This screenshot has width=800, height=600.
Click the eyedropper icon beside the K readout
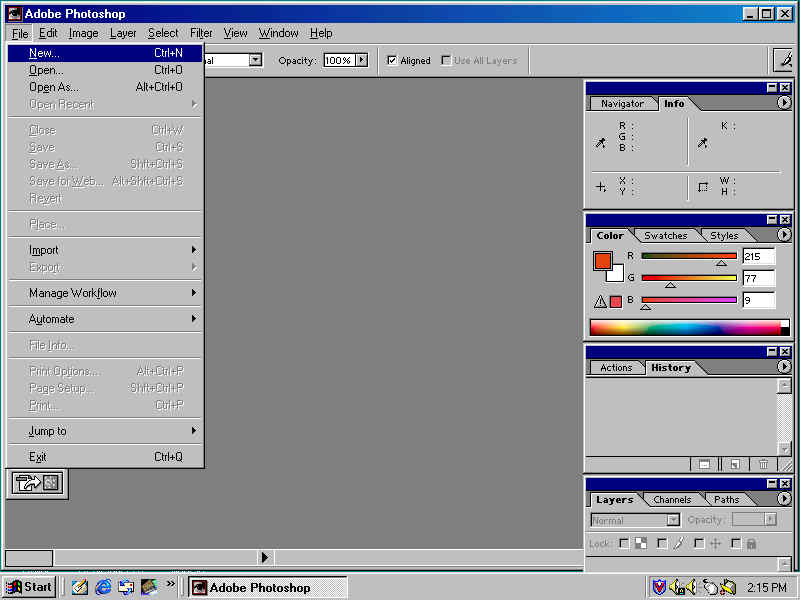click(x=703, y=143)
